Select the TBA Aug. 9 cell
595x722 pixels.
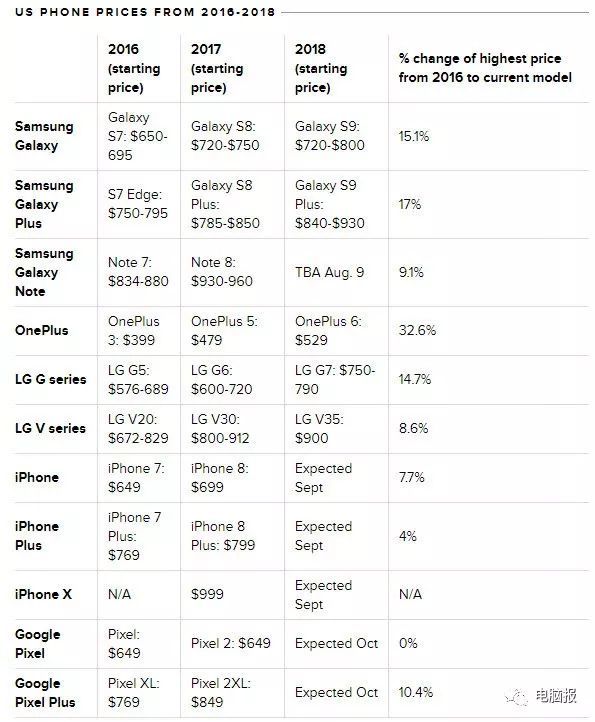(330, 272)
